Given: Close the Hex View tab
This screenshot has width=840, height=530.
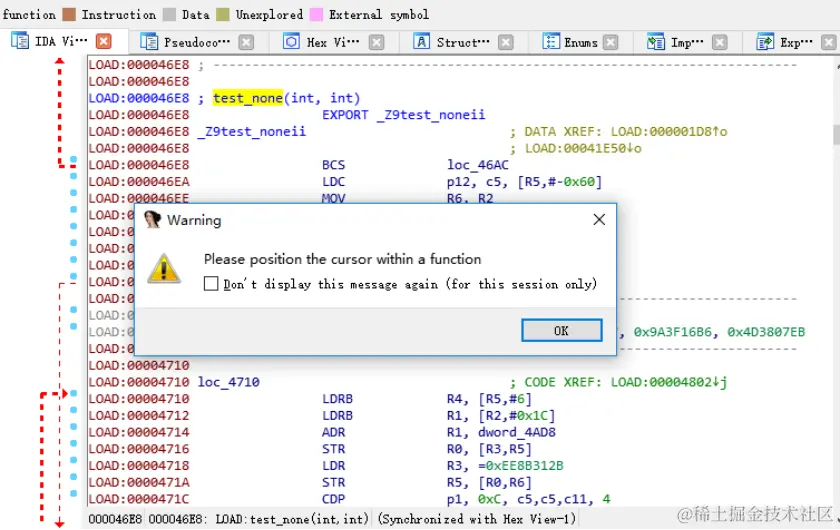Looking at the screenshot, I should 377,42.
